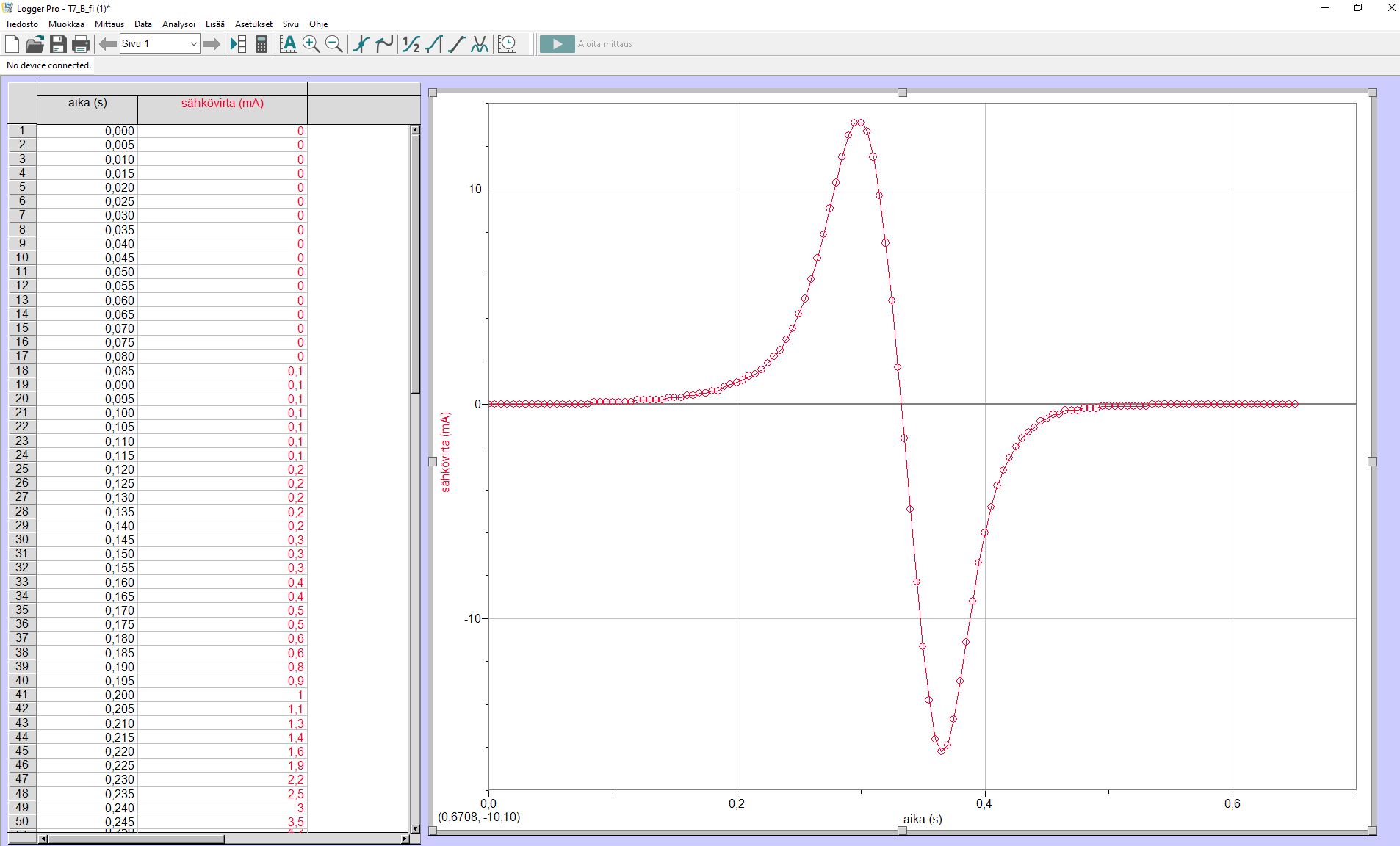Viewport: 1400px width, 846px height.
Task: Open the Analysoi menu
Action: click(178, 24)
